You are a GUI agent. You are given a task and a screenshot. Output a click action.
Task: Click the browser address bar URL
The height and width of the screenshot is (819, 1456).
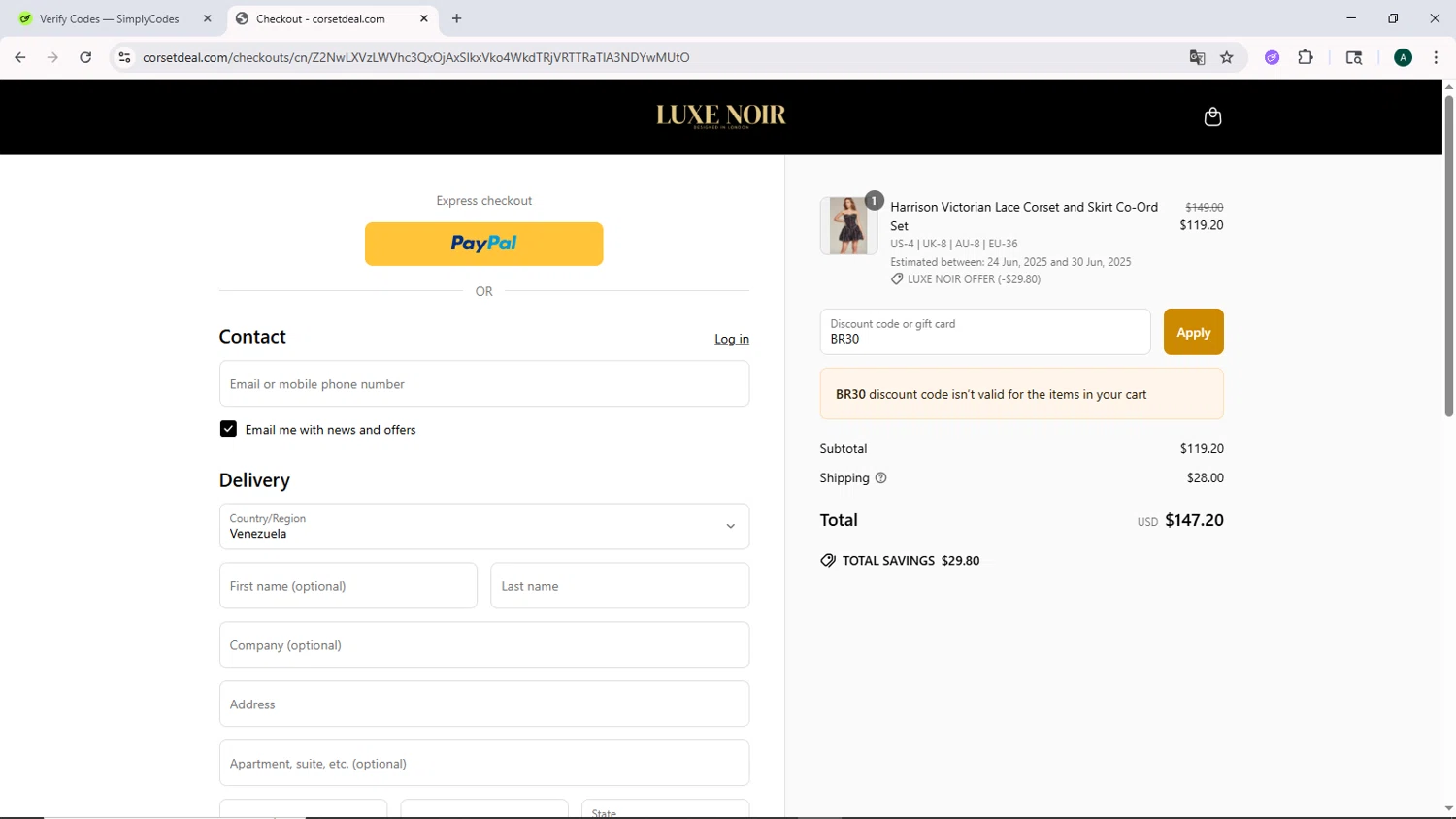tap(416, 57)
